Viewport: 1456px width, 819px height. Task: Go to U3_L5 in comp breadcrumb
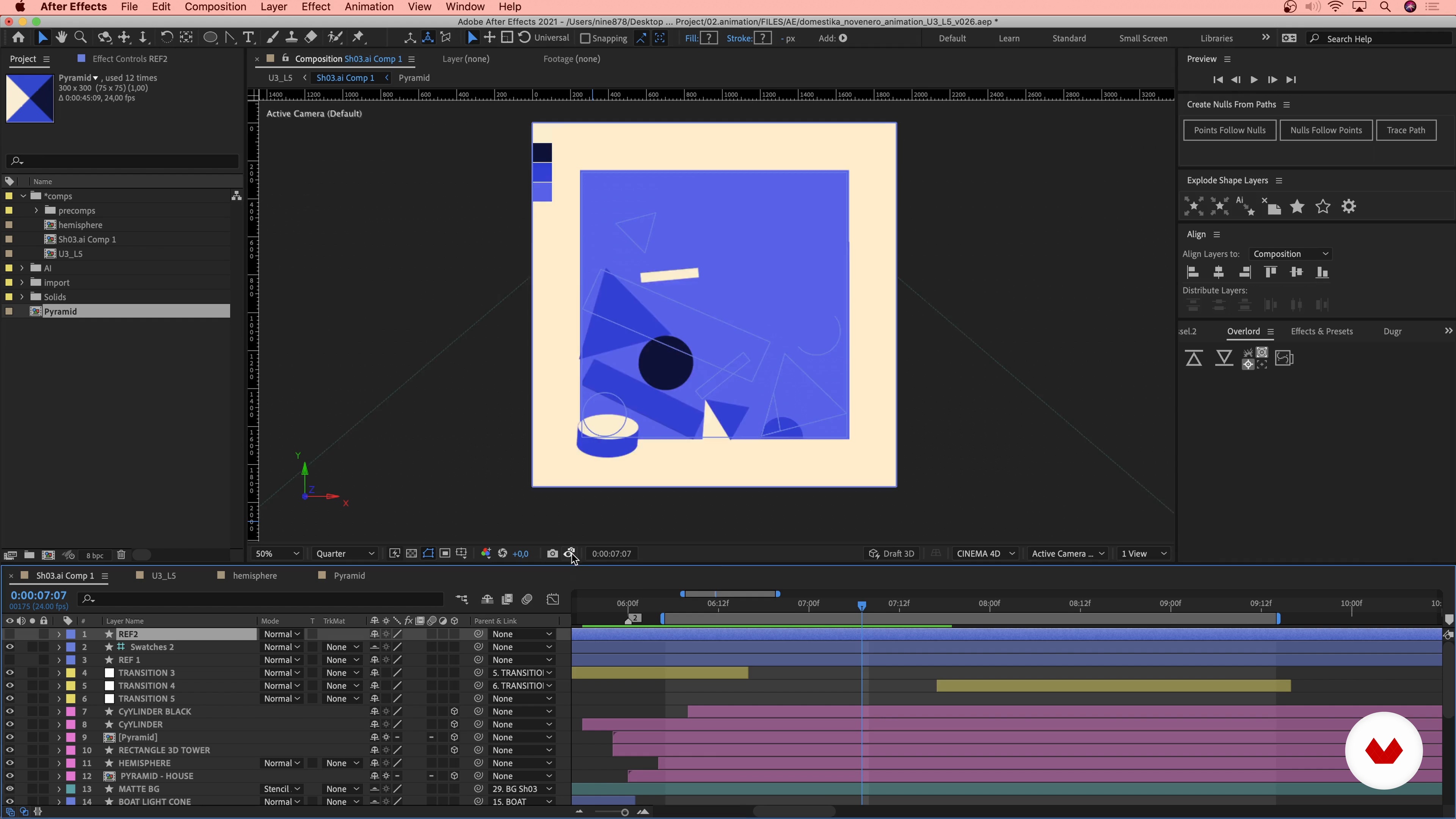(x=280, y=78)
